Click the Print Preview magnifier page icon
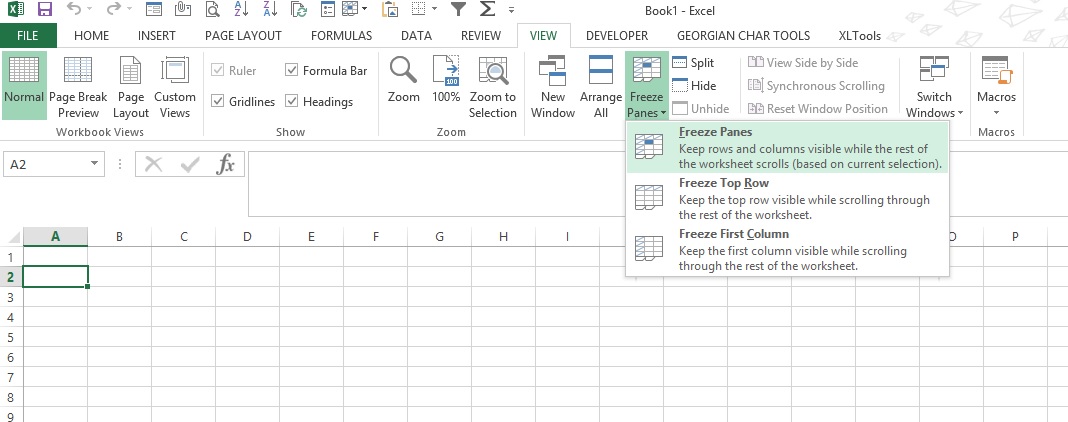1068x422 pixels. (213, 10)
